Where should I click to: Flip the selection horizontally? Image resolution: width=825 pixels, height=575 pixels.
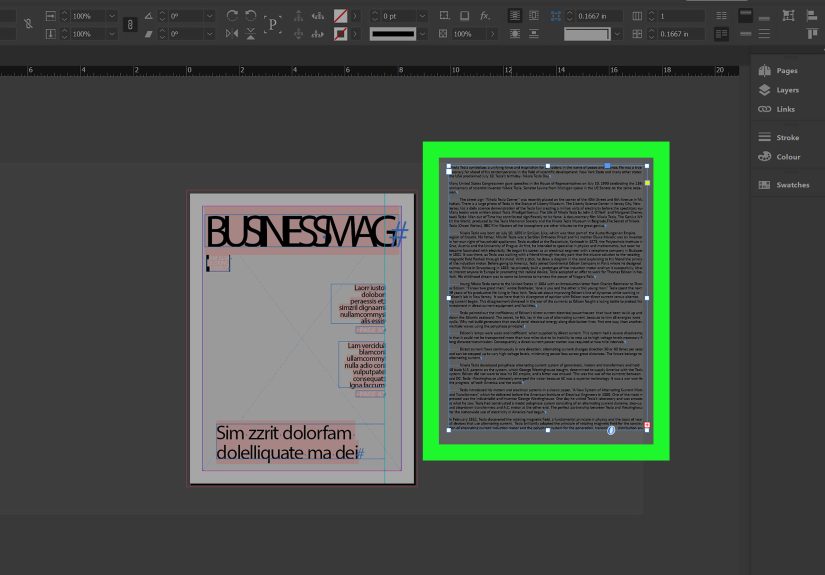(232, 34)
